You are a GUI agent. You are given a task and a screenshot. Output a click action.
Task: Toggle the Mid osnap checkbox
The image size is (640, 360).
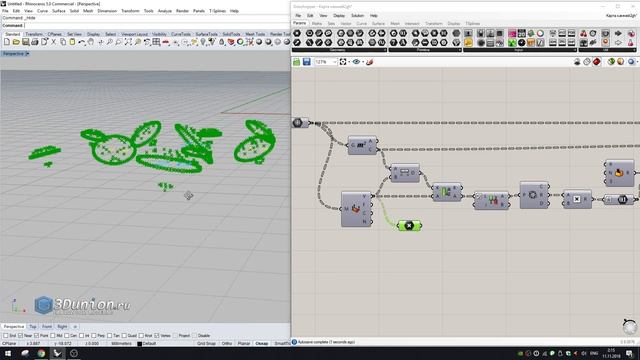click(x=53, y=336)
